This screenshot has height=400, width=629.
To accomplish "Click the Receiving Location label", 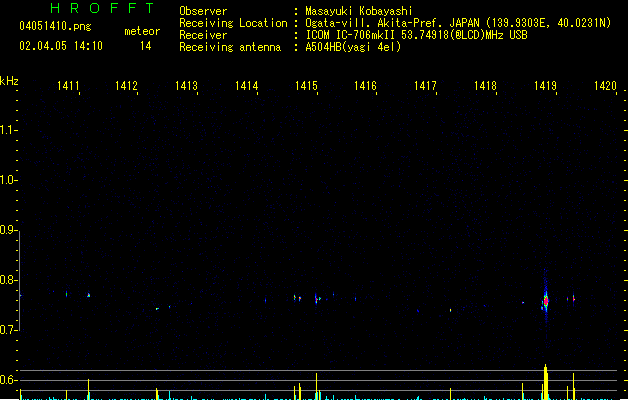I will coord(233,23).
